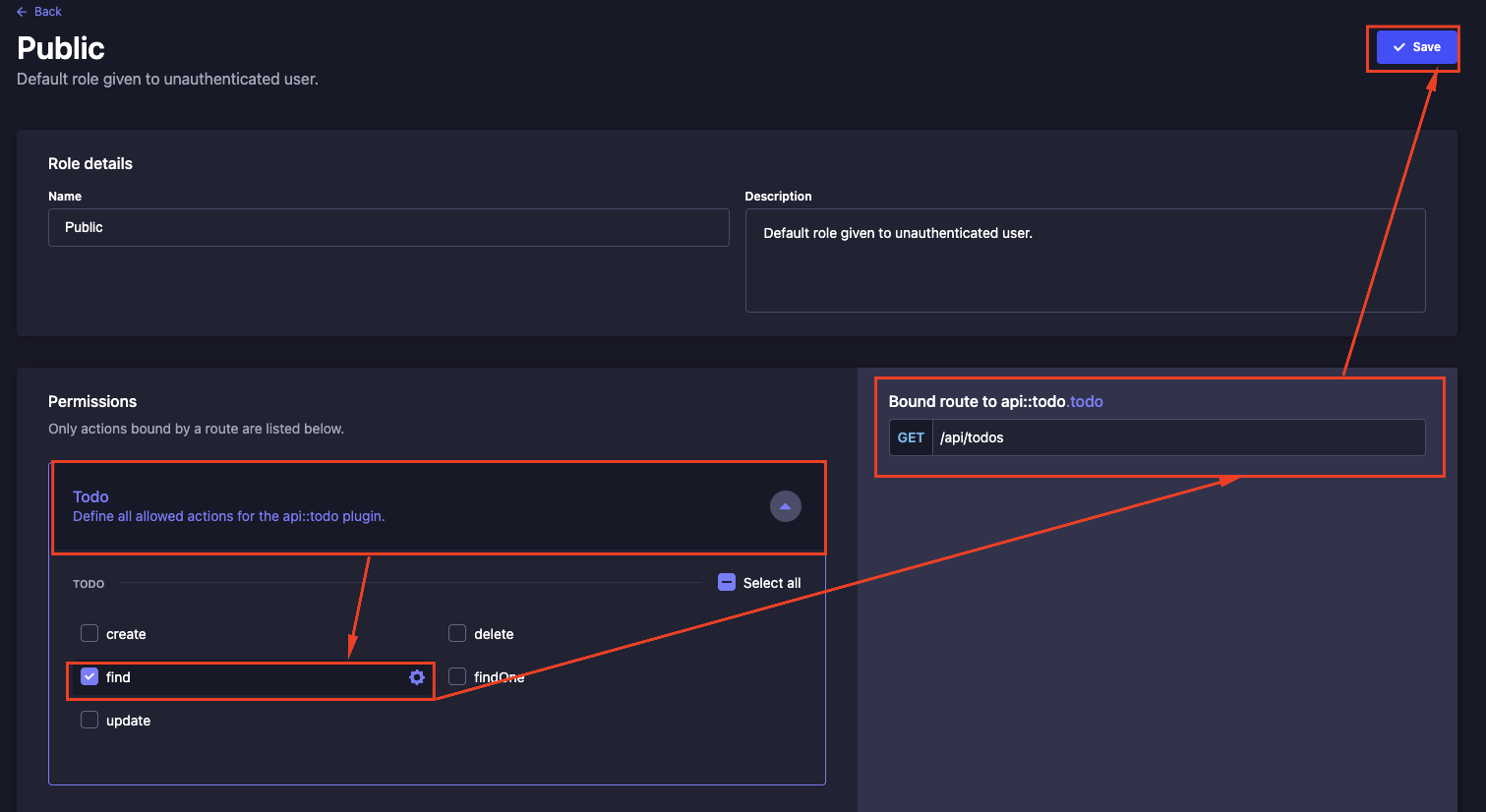Enable the delete permission checkbox
The height and width of the screenshot is (812, 1486).
click(x=457, y=633)
